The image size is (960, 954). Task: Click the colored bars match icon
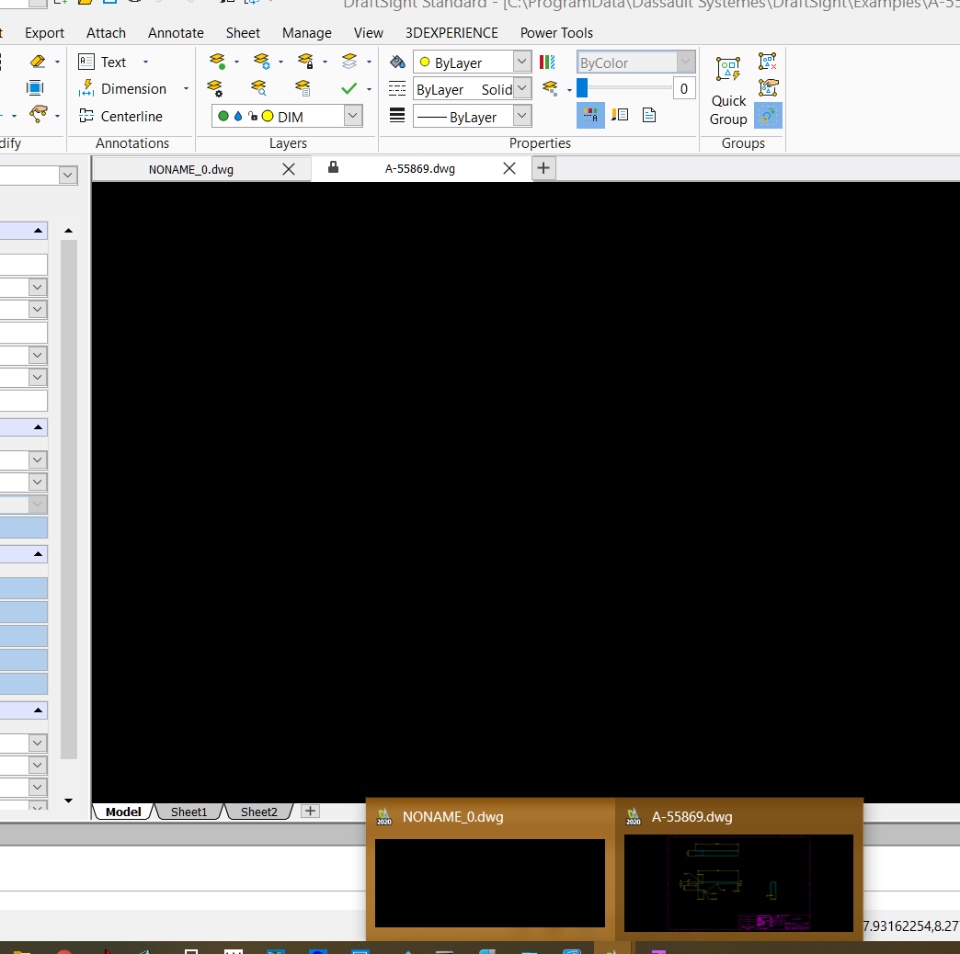point(547,62)
